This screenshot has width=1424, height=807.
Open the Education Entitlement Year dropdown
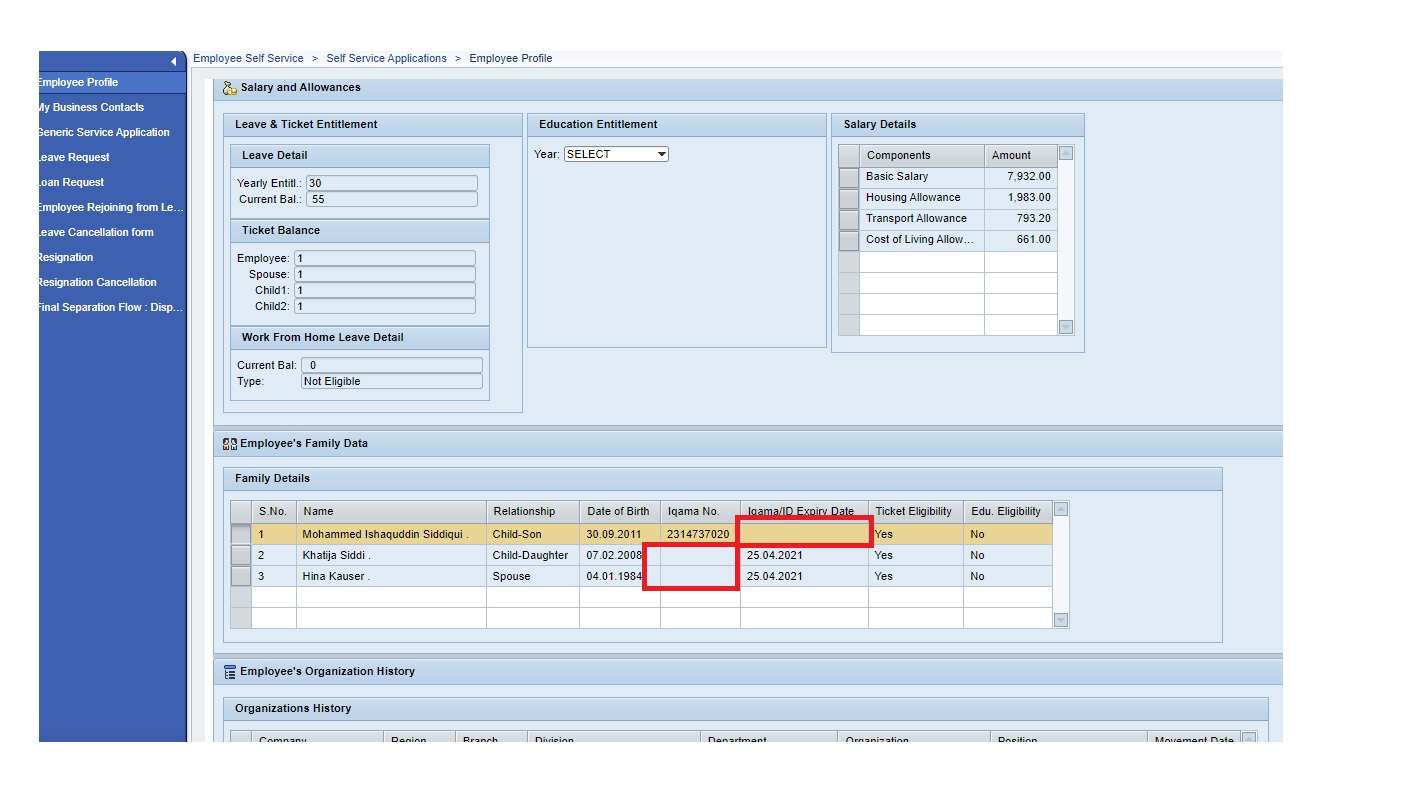tap(616, 154)
